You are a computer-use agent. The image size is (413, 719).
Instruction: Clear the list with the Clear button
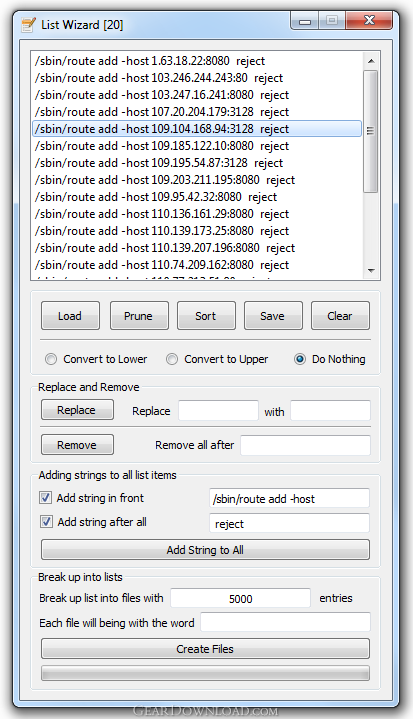click(x=340, y=315)
